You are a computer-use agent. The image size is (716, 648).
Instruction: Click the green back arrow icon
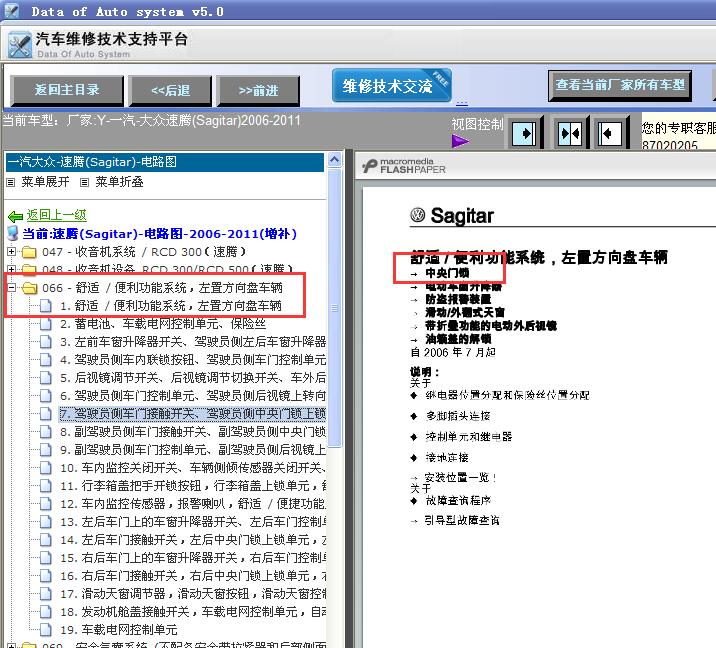point(16,216)
